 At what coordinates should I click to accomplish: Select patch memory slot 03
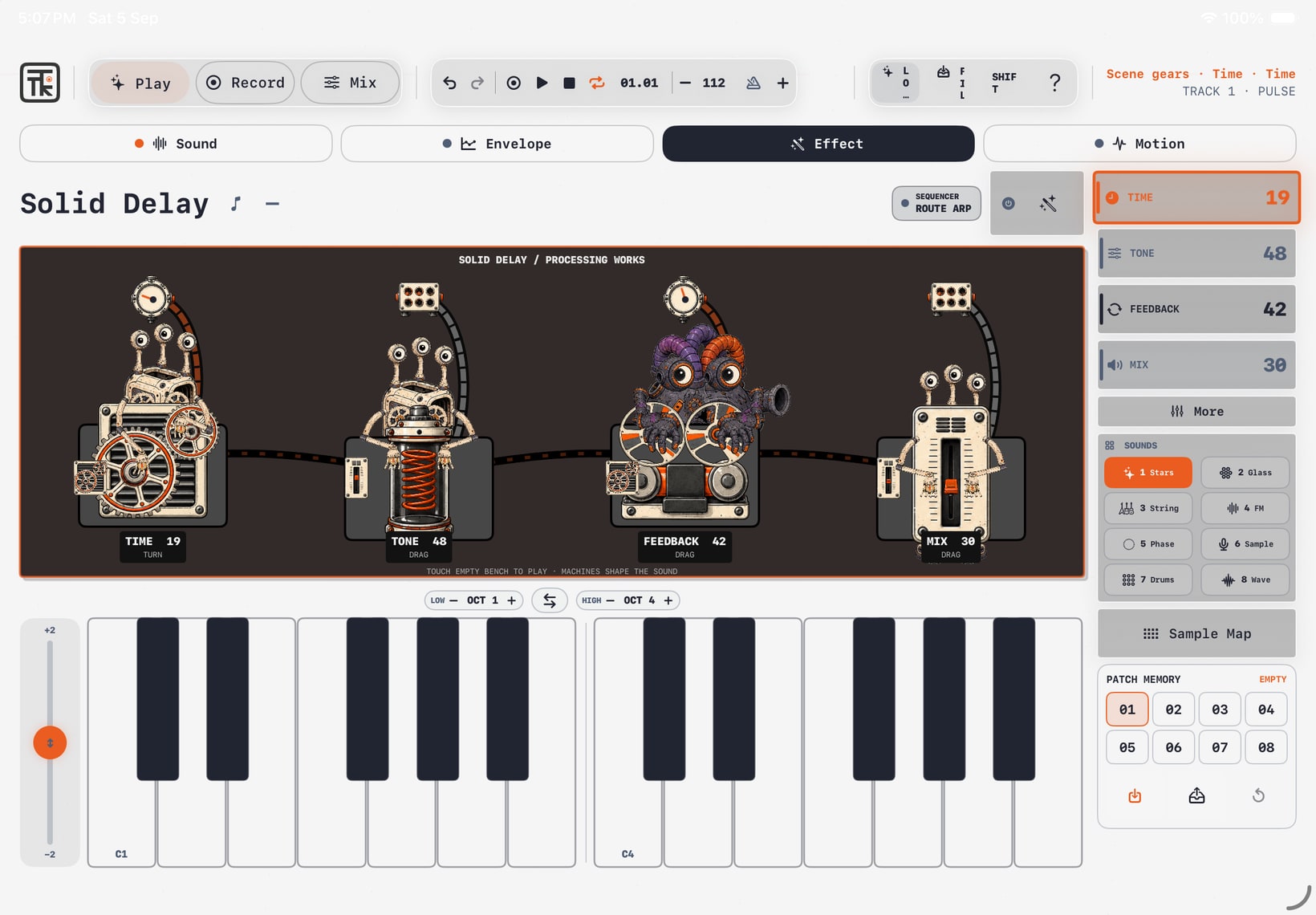(x=1220, y=710)
